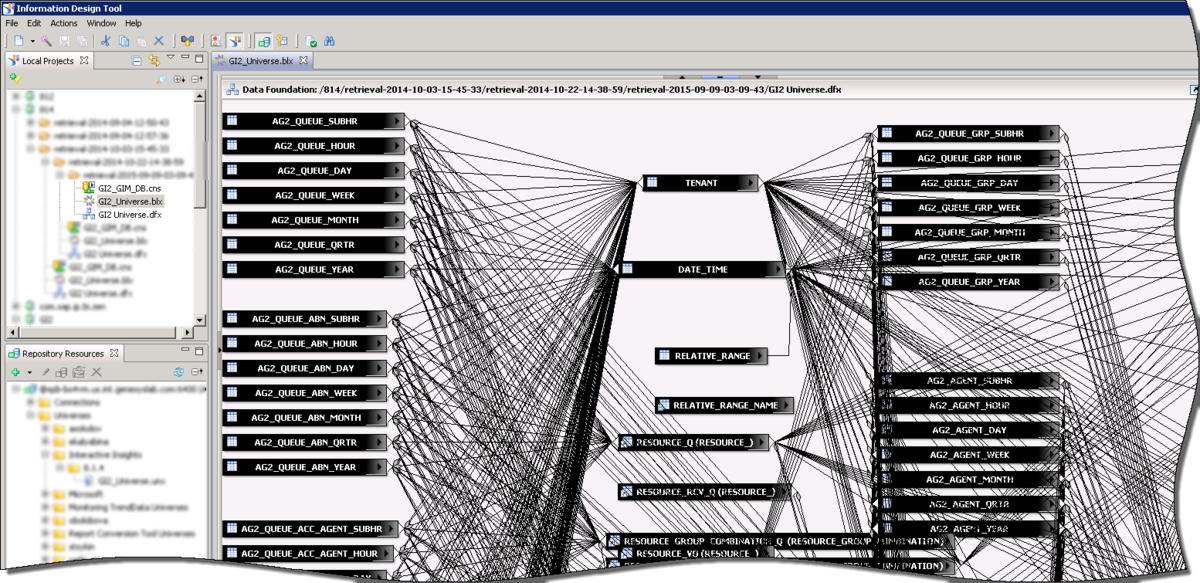
Task: Click the connections/linked cubes toolbar icon
Action: pyautogui.click(x=187, y=41)
